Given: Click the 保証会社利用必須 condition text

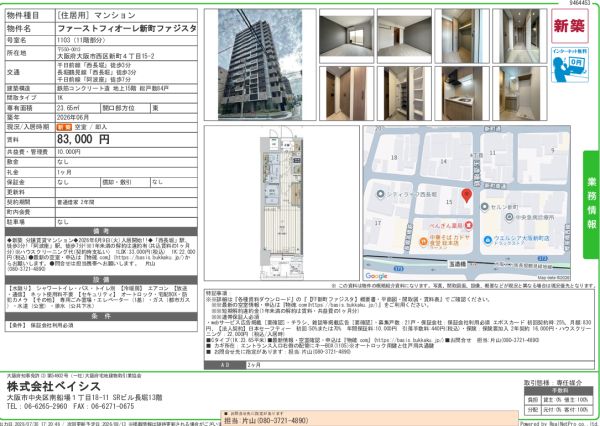Looking at the screenshot, I should pos(52,325).
